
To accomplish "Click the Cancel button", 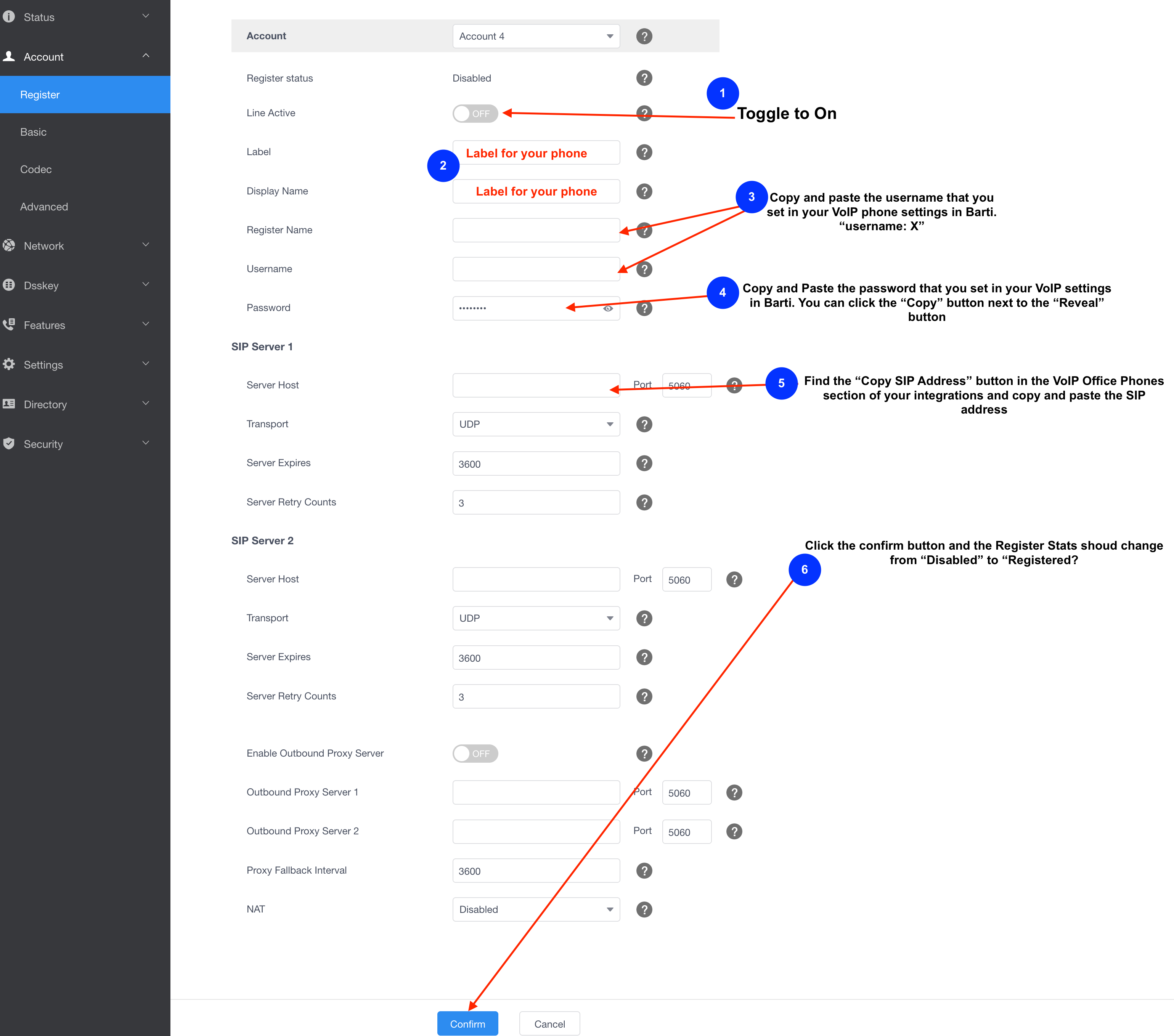I will click(550, 1024).
